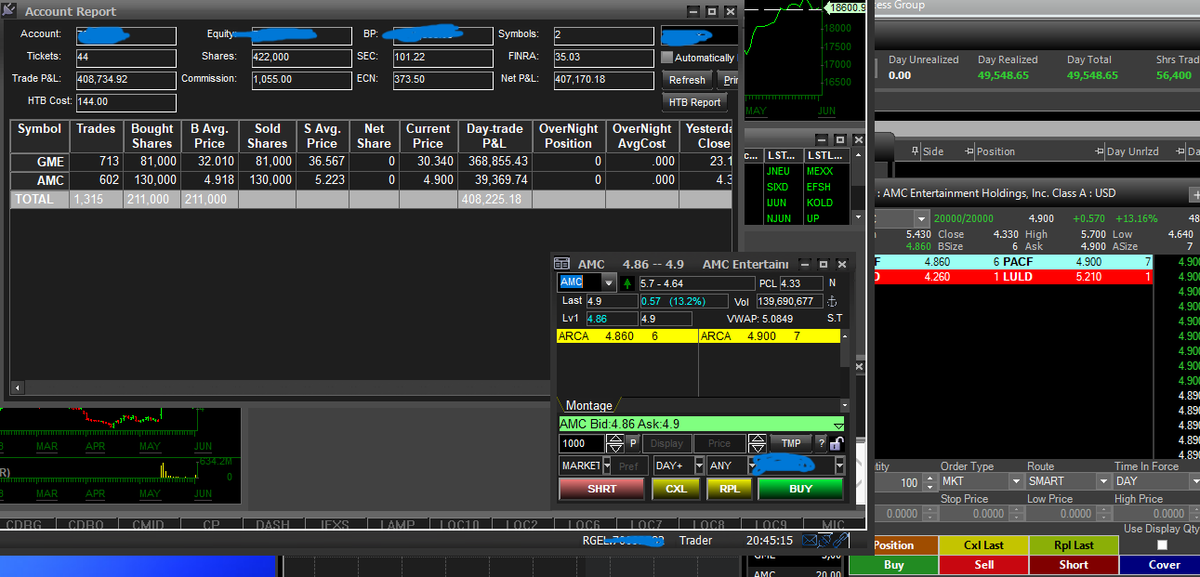
Task: Select the DASH tab
Action: pos(272,525)
